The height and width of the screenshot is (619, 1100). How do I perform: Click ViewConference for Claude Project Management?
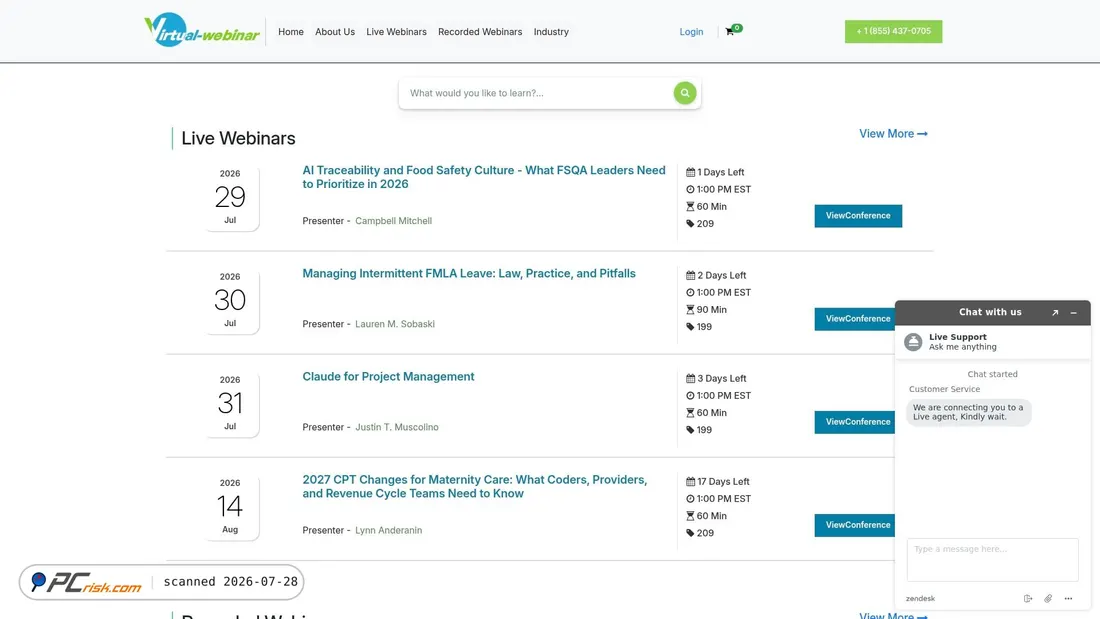point(854,422)
